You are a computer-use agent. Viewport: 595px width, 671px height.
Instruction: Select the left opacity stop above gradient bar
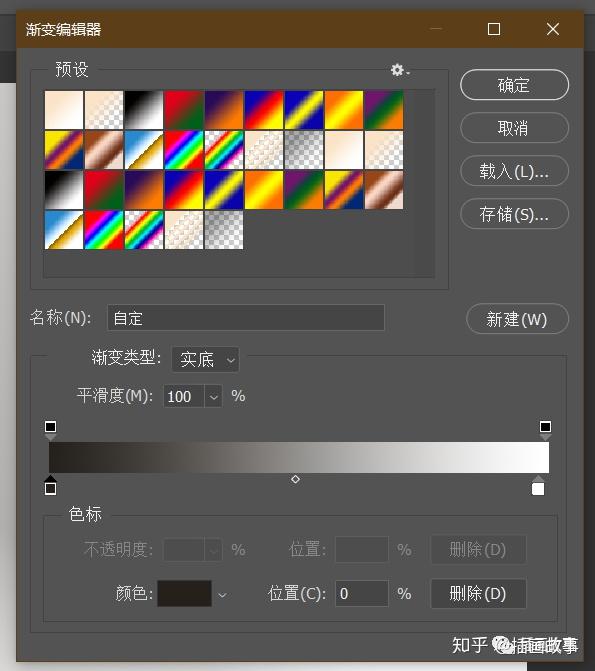(51, 429)
